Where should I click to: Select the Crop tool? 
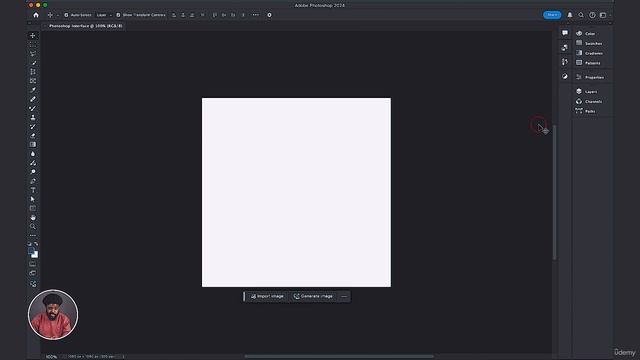click(33, 72)
